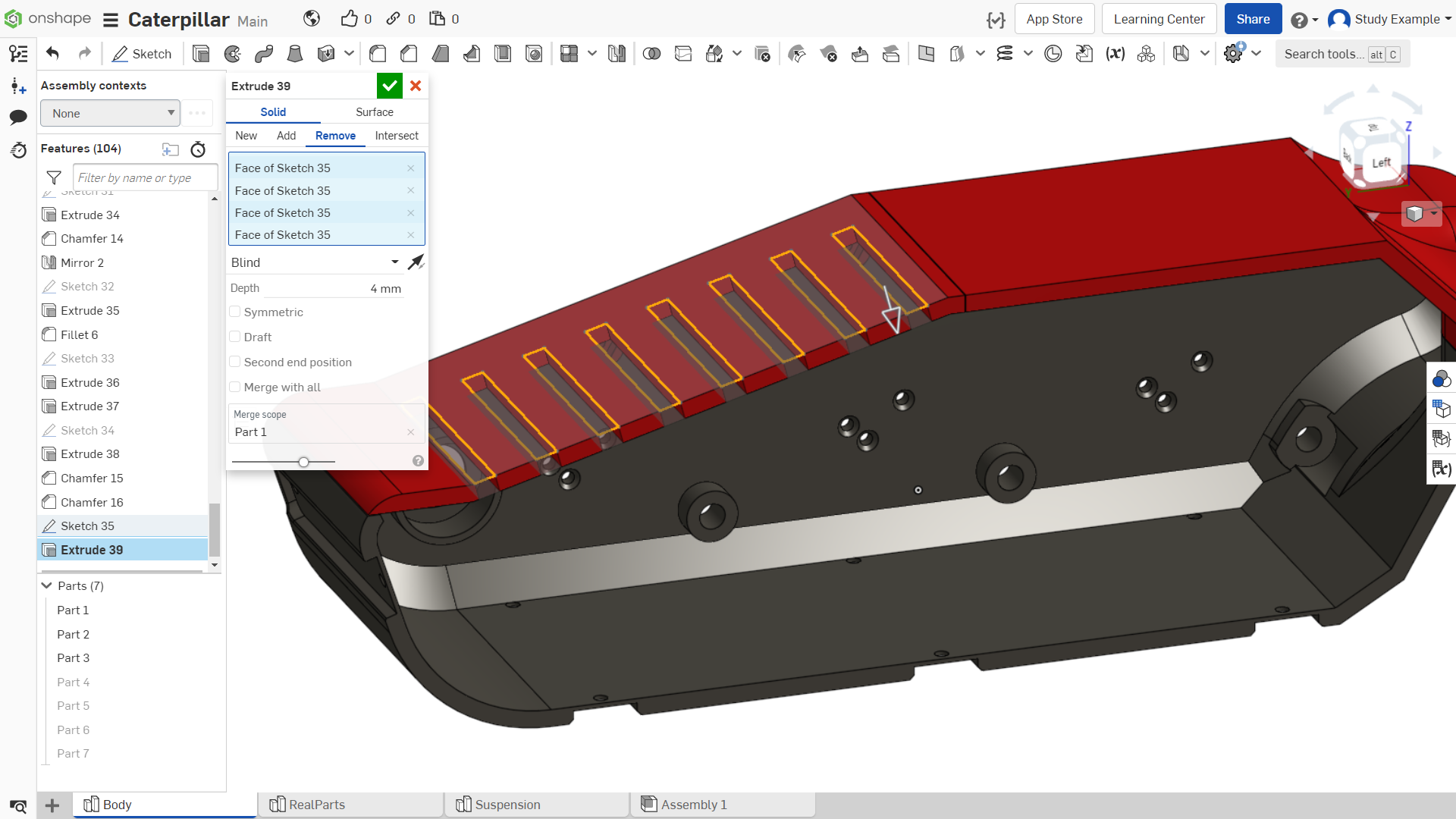Open the comments panel icon
Screen dimensions: 1456x819
[x=18, y=117]
